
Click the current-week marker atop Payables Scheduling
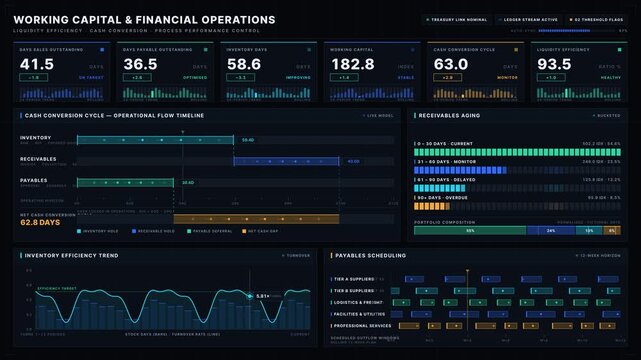click(467, 271)
